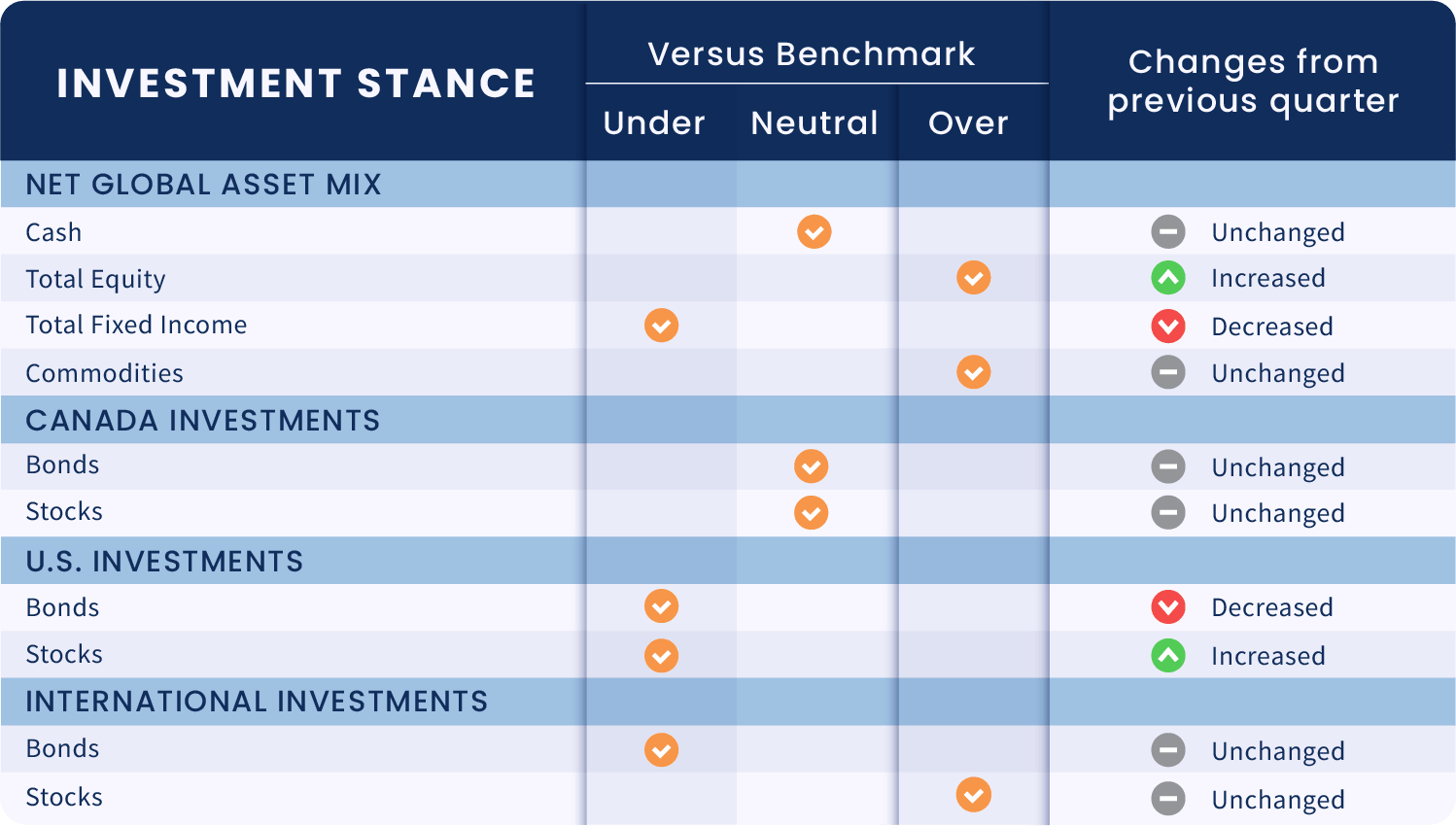Click the red Decreased icon for U.S. Bonds
The height and width of the screenshot is (826, 1456).
(x=1168, y=607)
